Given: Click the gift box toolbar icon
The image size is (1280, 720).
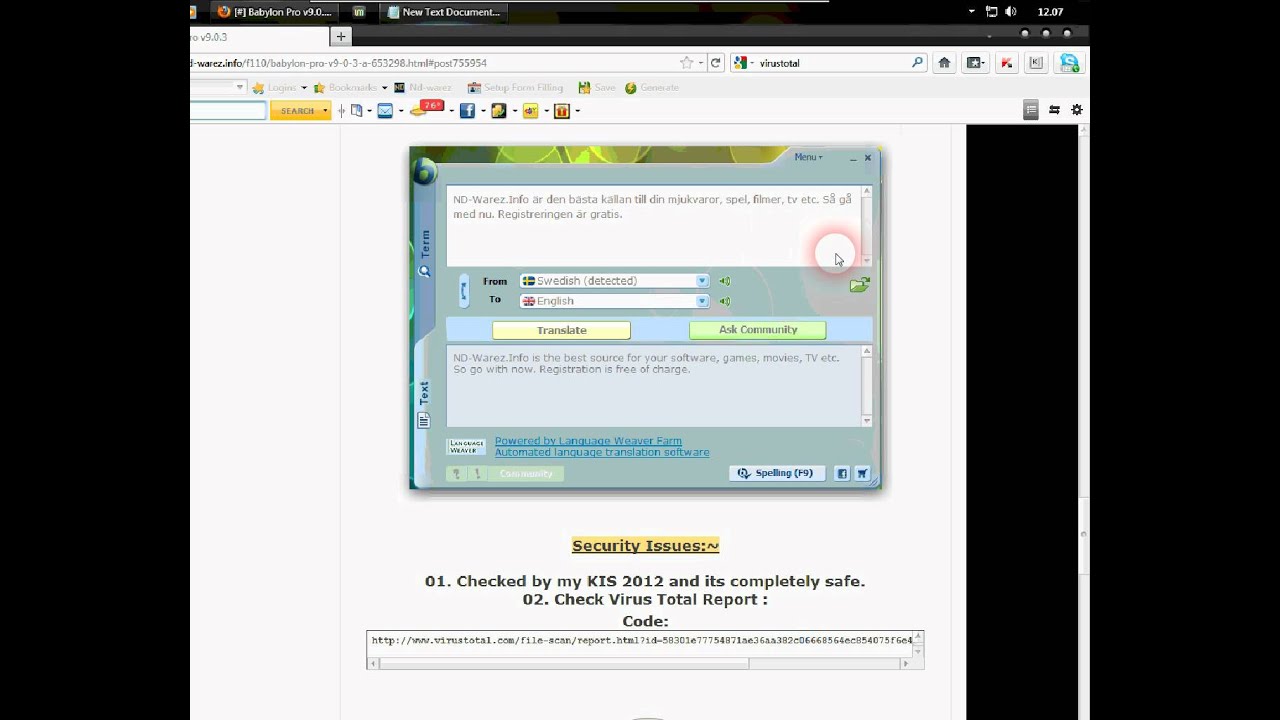Looking at the screenshot, I should [x=562, y=111].
